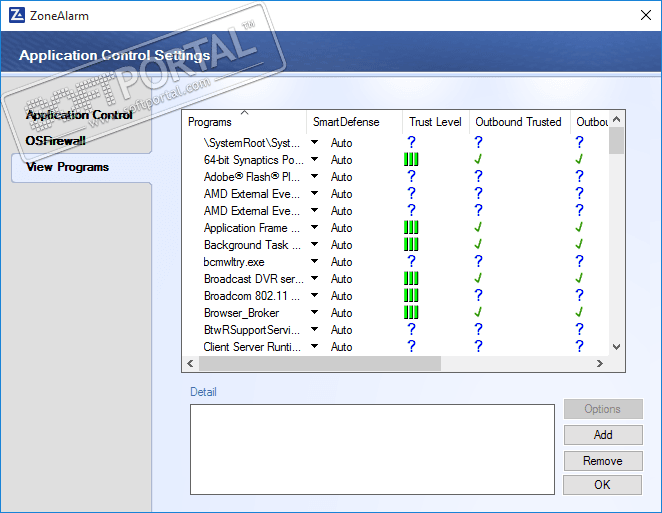Click Outbound Trusted question mark for BtwRSupportServi row
The width and height of the screenshot is (662, 513).
click(478, 329)
